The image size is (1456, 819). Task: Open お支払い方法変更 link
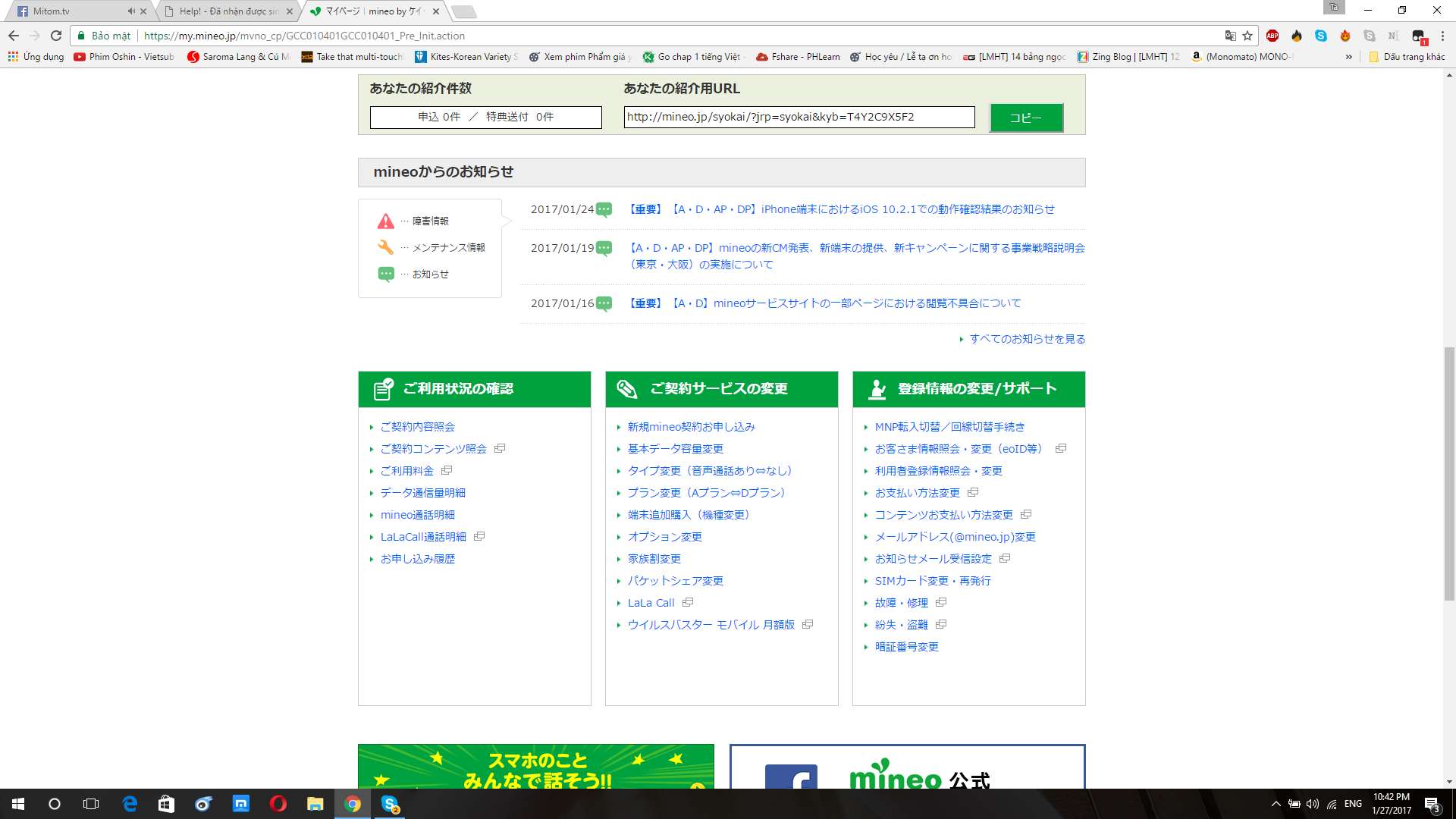coord(918,493)
